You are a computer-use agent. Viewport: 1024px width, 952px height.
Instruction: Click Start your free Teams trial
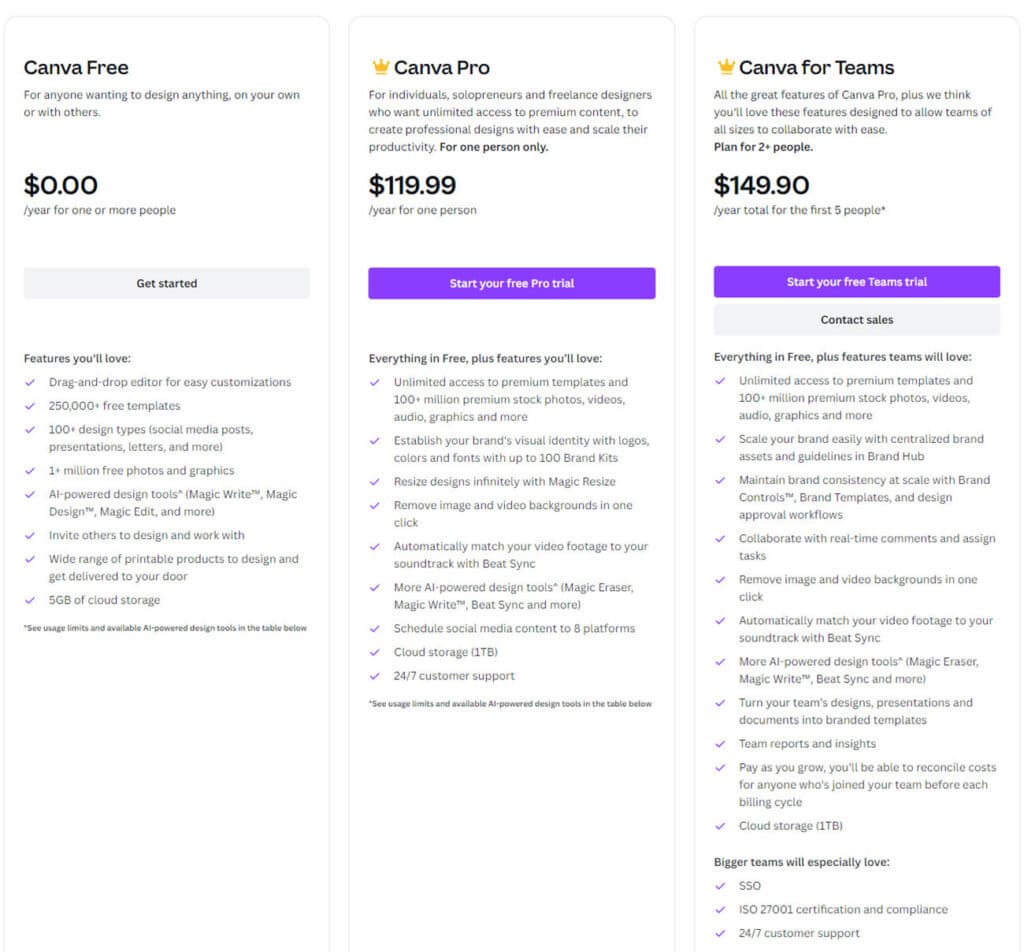pos(856,282)
